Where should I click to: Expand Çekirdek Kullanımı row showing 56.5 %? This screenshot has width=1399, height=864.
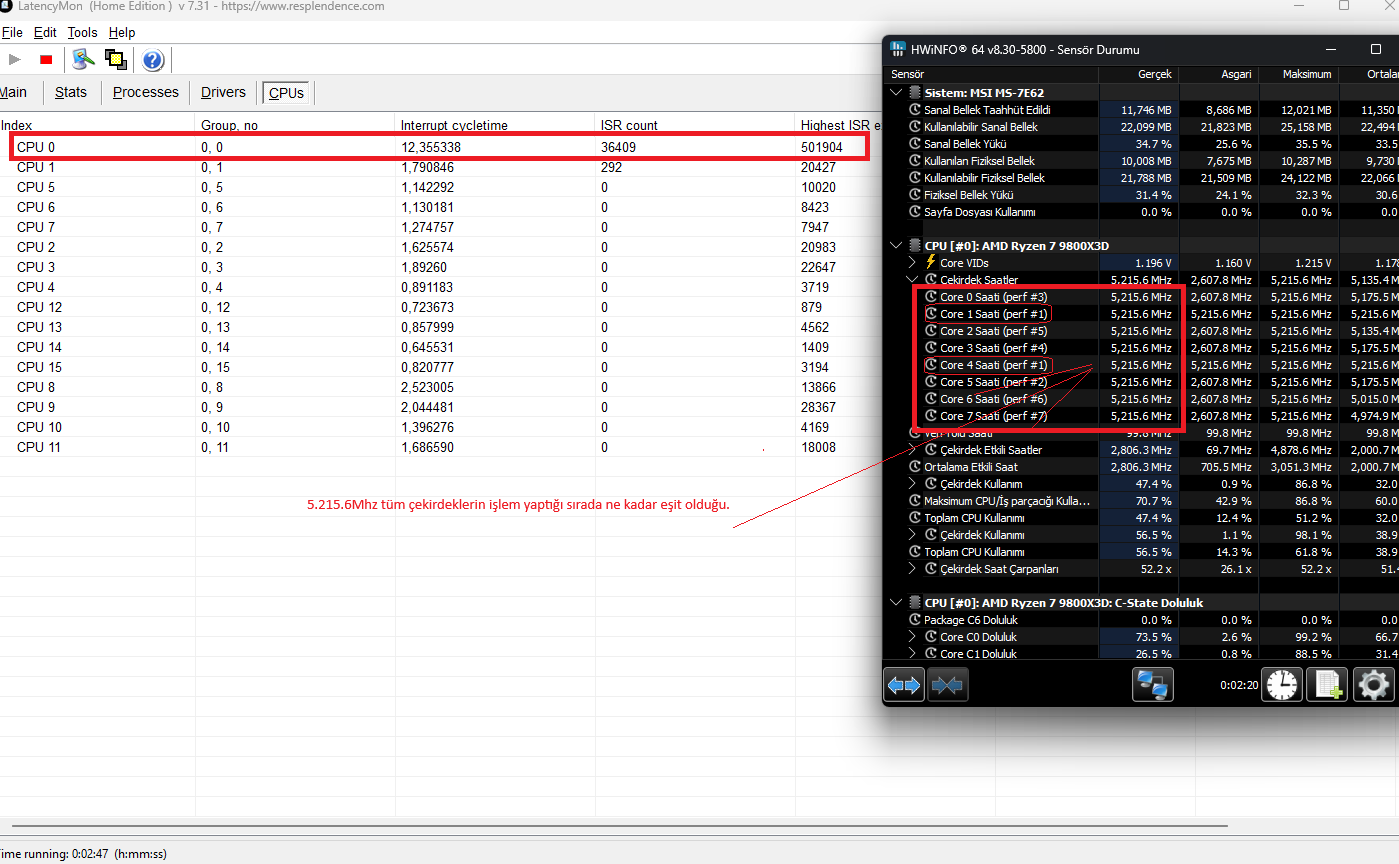pyautogui.click(x=912, y=535)
